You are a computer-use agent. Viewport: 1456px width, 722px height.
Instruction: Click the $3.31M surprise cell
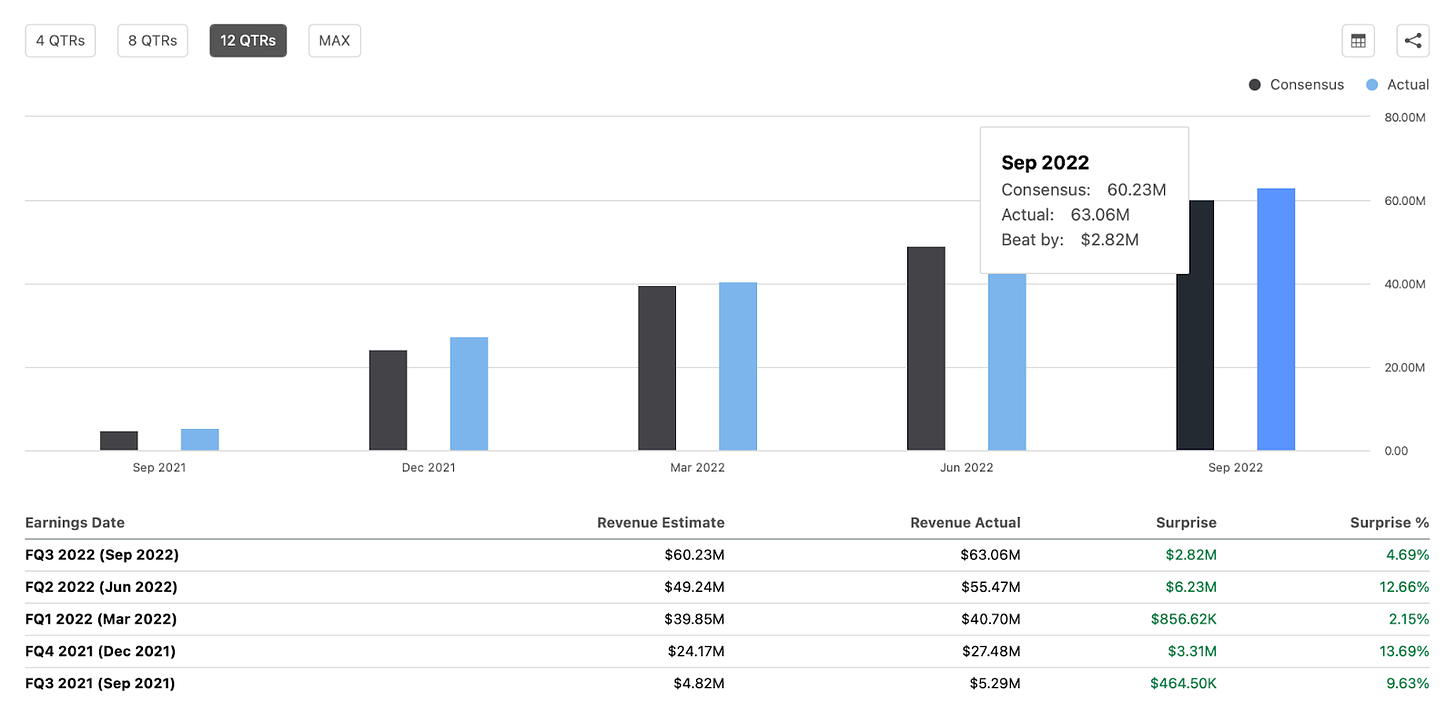(x=1192, y=651)
